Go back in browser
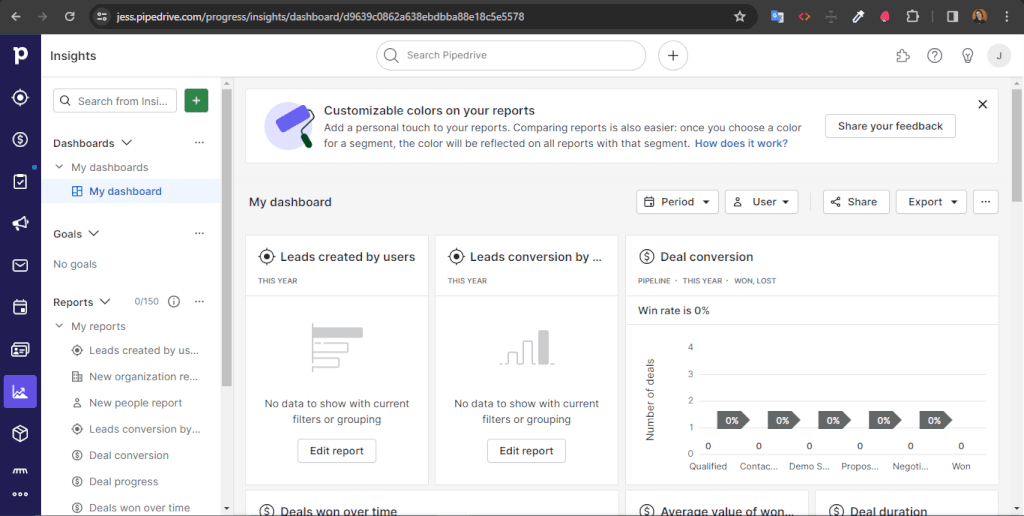Viewport: 1024px width, 516px height. coord(16,16)
